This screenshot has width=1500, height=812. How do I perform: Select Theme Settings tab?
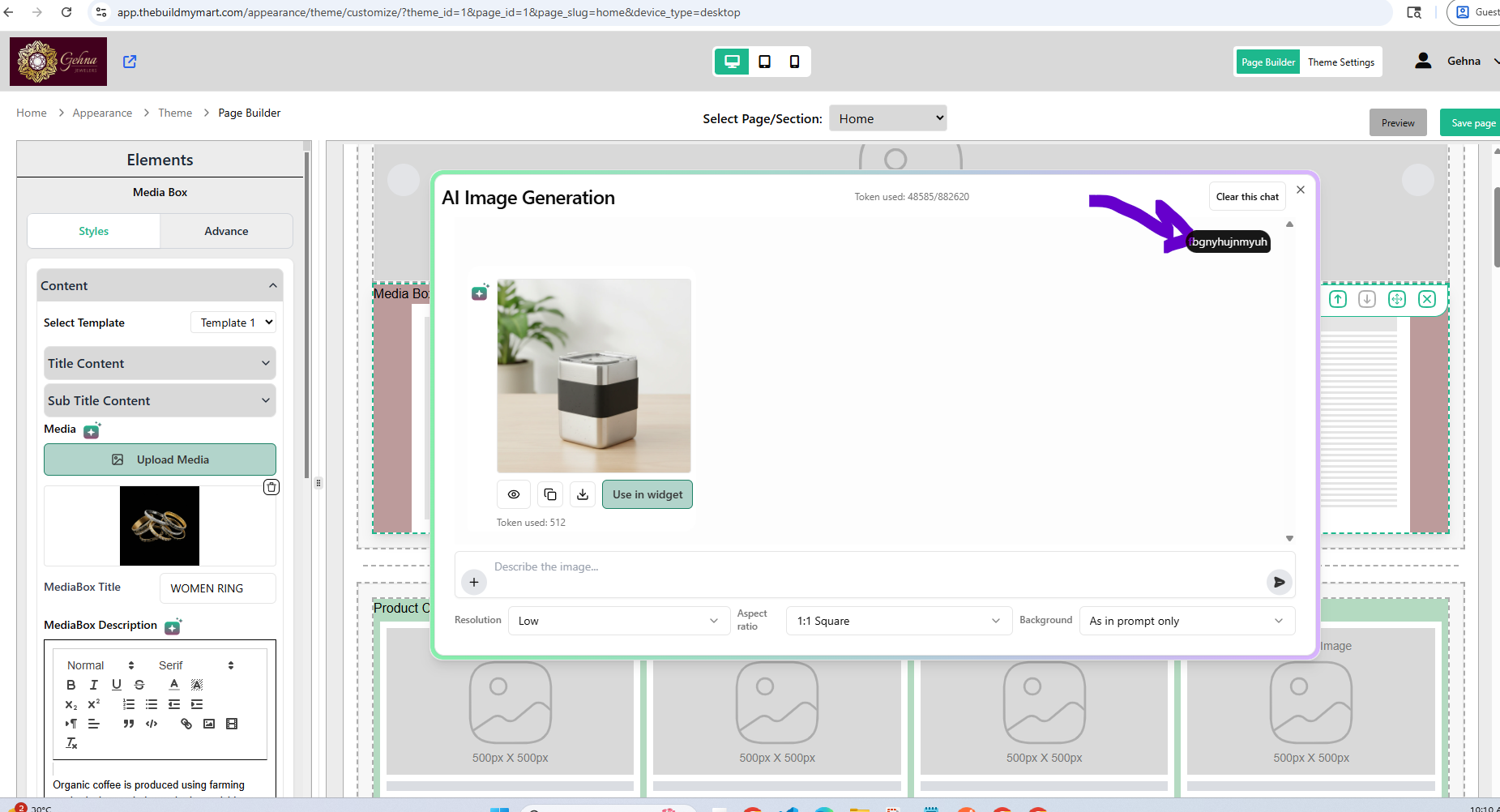tap(1341, 62)
